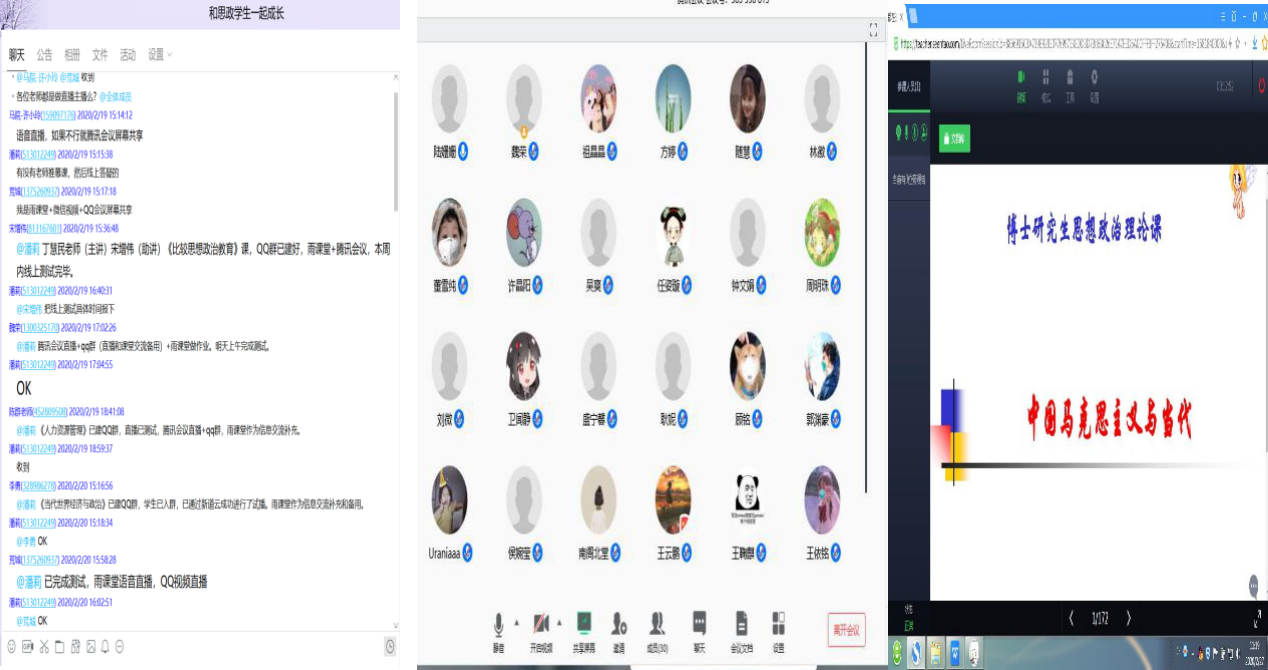Click the Share Screen (共享屏幕) icon

(x=583, y=625)
